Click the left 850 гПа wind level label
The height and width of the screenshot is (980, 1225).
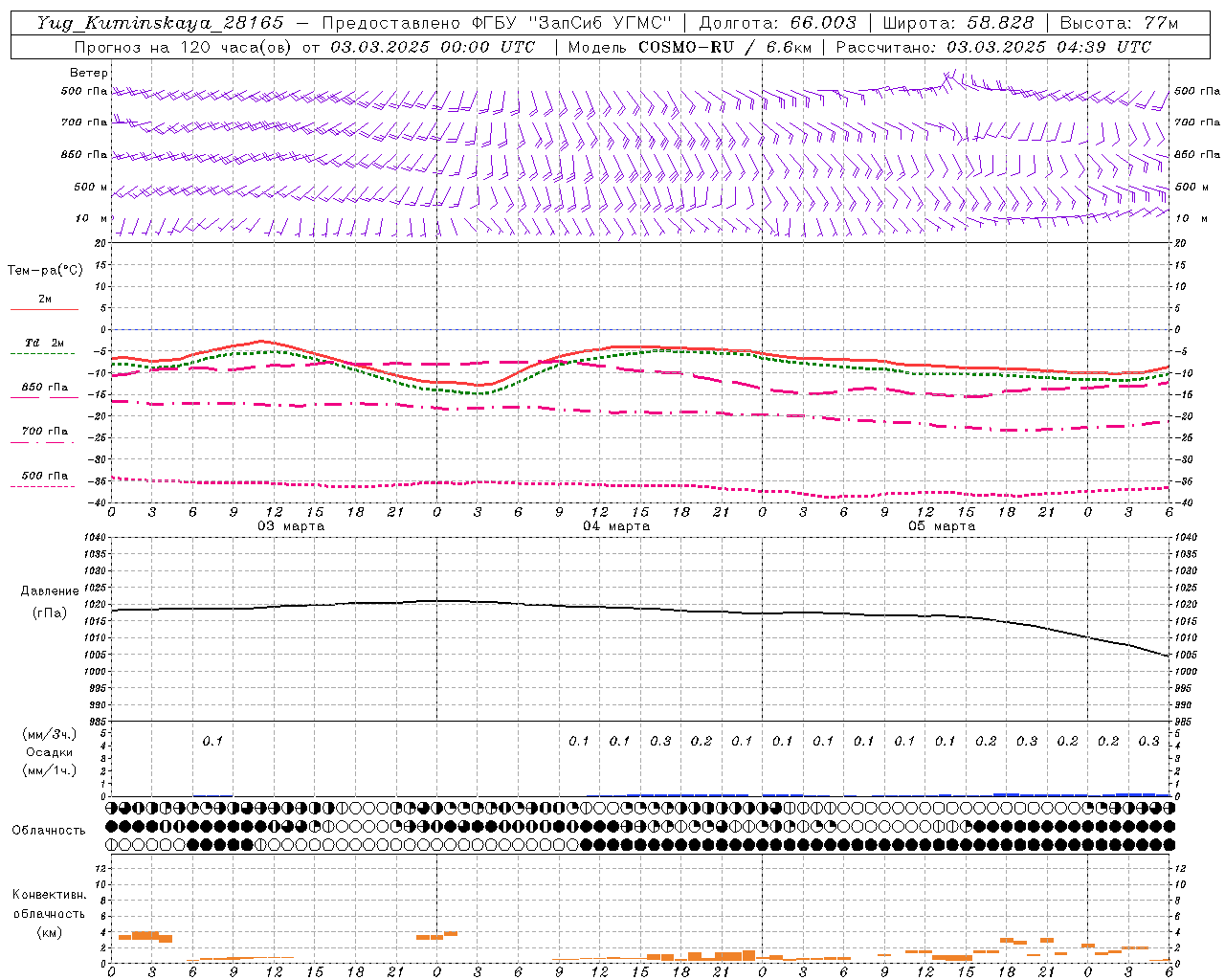point(84,154)
